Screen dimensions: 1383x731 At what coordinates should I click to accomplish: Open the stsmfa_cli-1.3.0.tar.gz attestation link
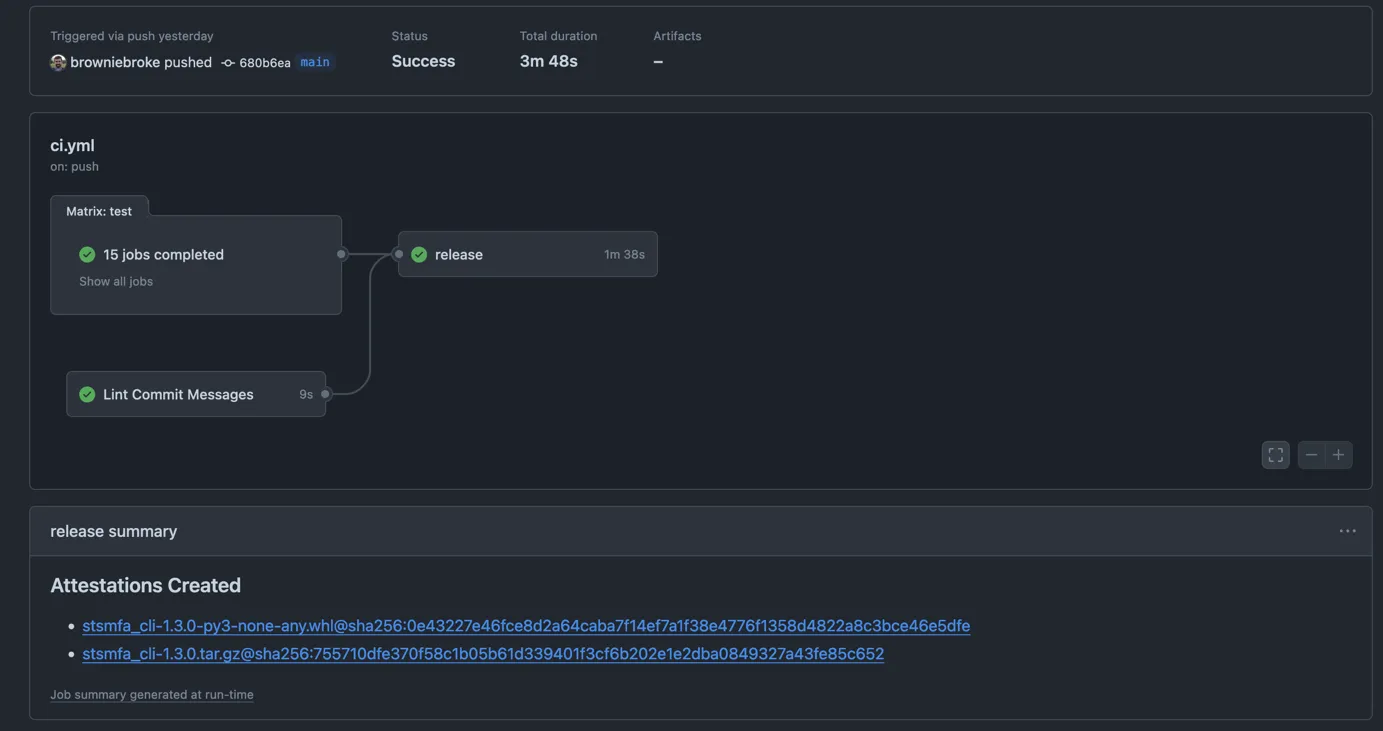tap(483, 654)
